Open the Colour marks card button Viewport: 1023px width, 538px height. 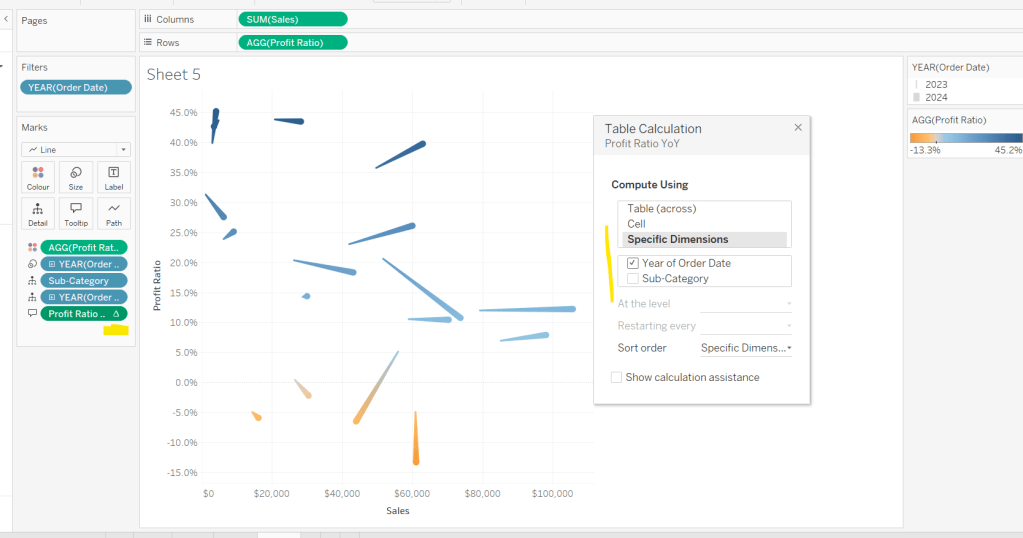tap(38, 177)
